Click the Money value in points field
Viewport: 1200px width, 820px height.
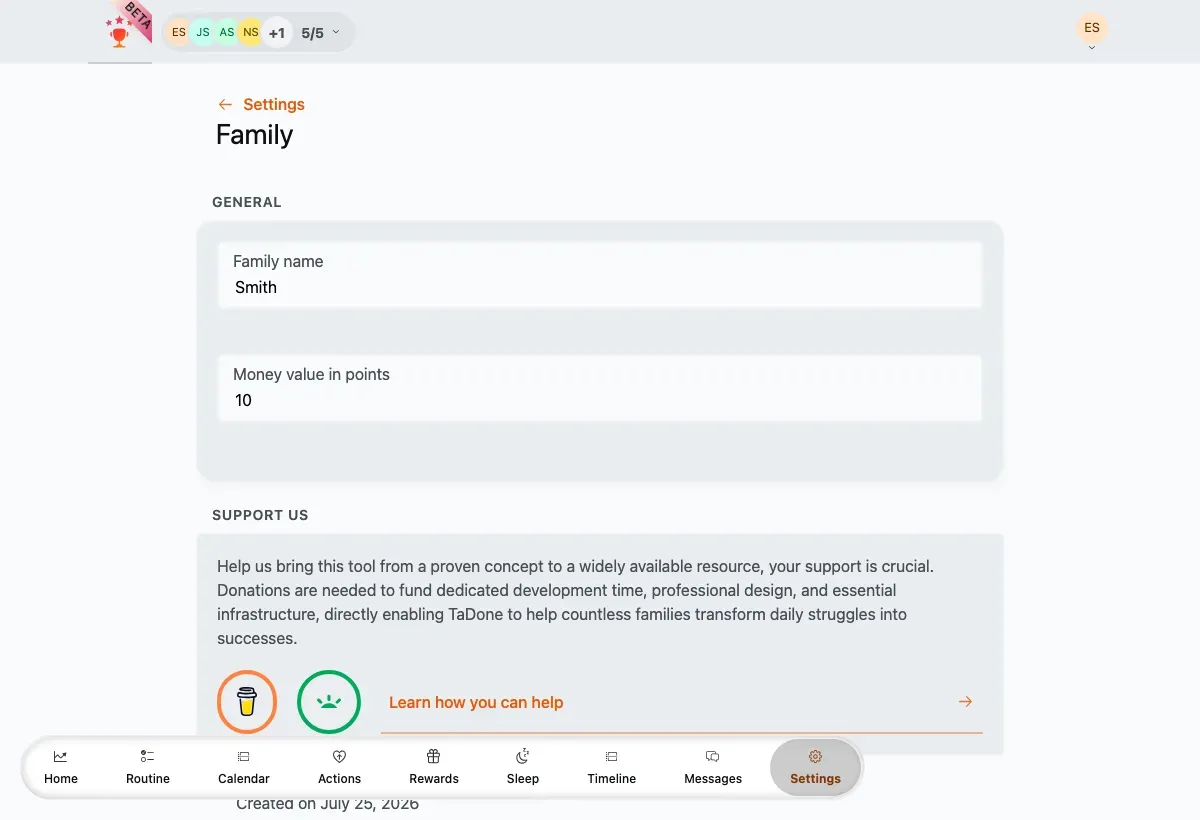click(x=600, y=388)
